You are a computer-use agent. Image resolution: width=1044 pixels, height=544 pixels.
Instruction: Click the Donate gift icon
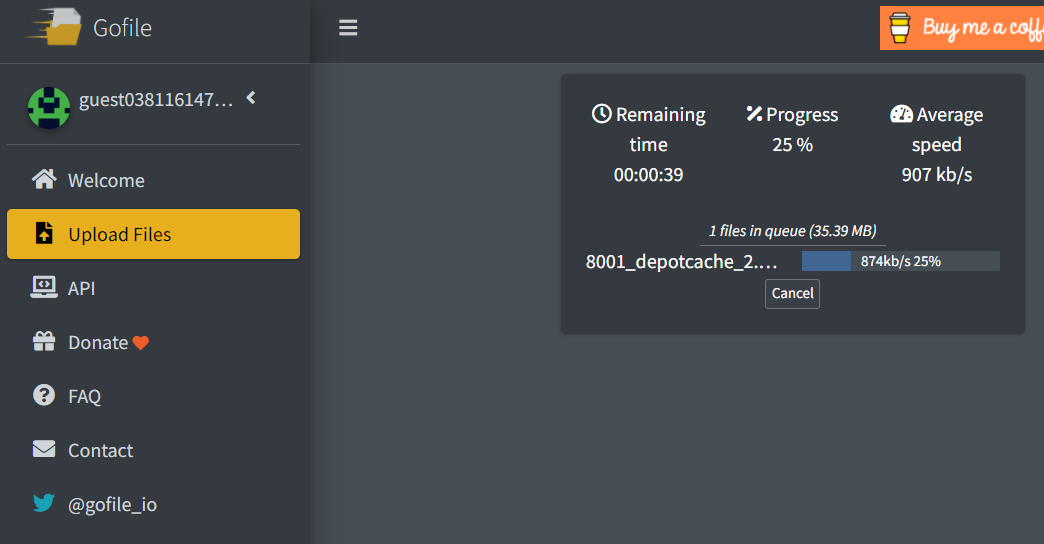[44, 342]
